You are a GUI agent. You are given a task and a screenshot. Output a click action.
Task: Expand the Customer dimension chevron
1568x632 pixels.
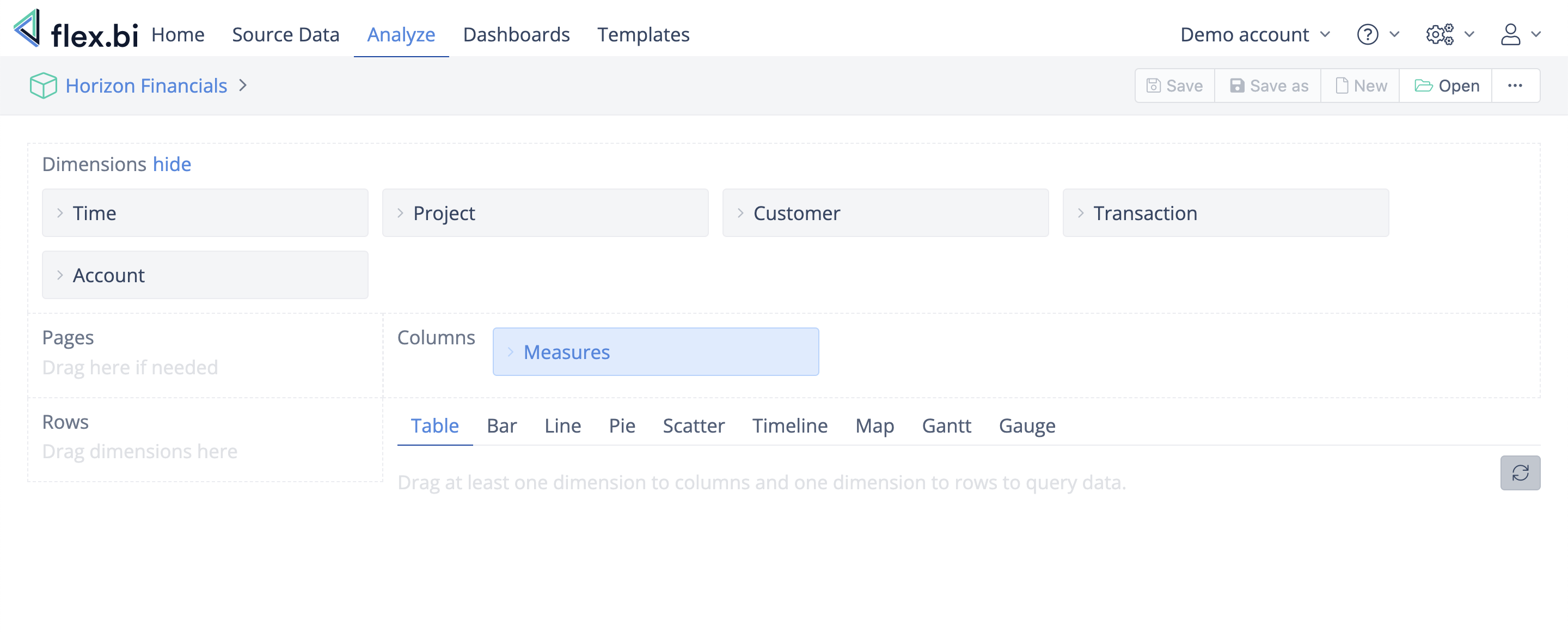(740, 213)
